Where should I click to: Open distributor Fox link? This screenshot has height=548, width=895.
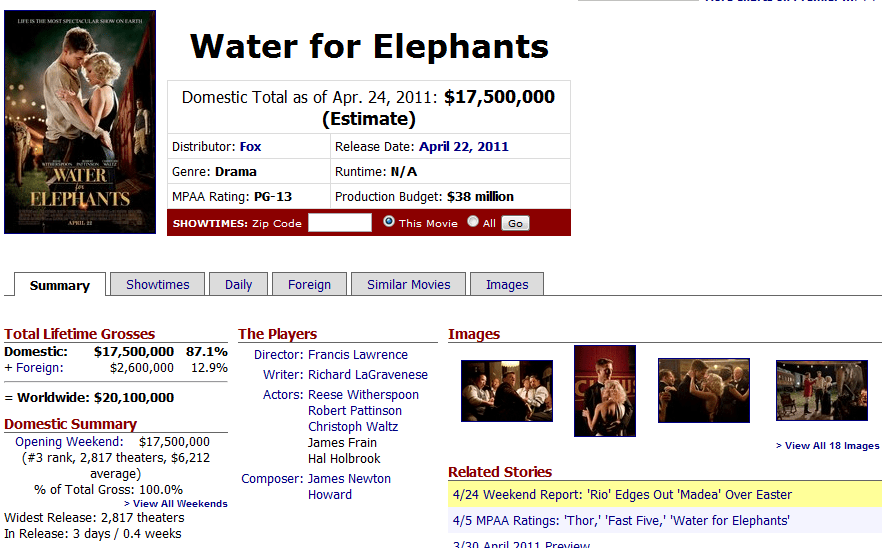250,146
